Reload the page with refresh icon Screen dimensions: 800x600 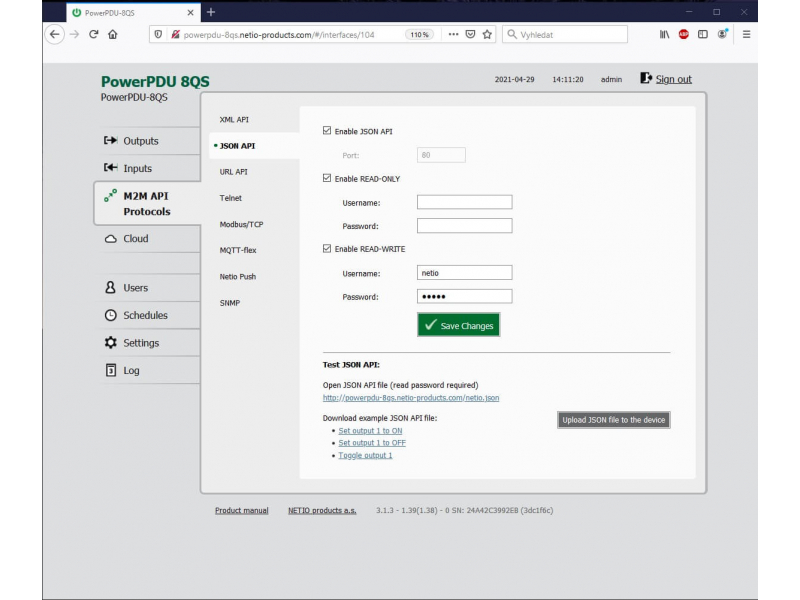coord(93,35)
